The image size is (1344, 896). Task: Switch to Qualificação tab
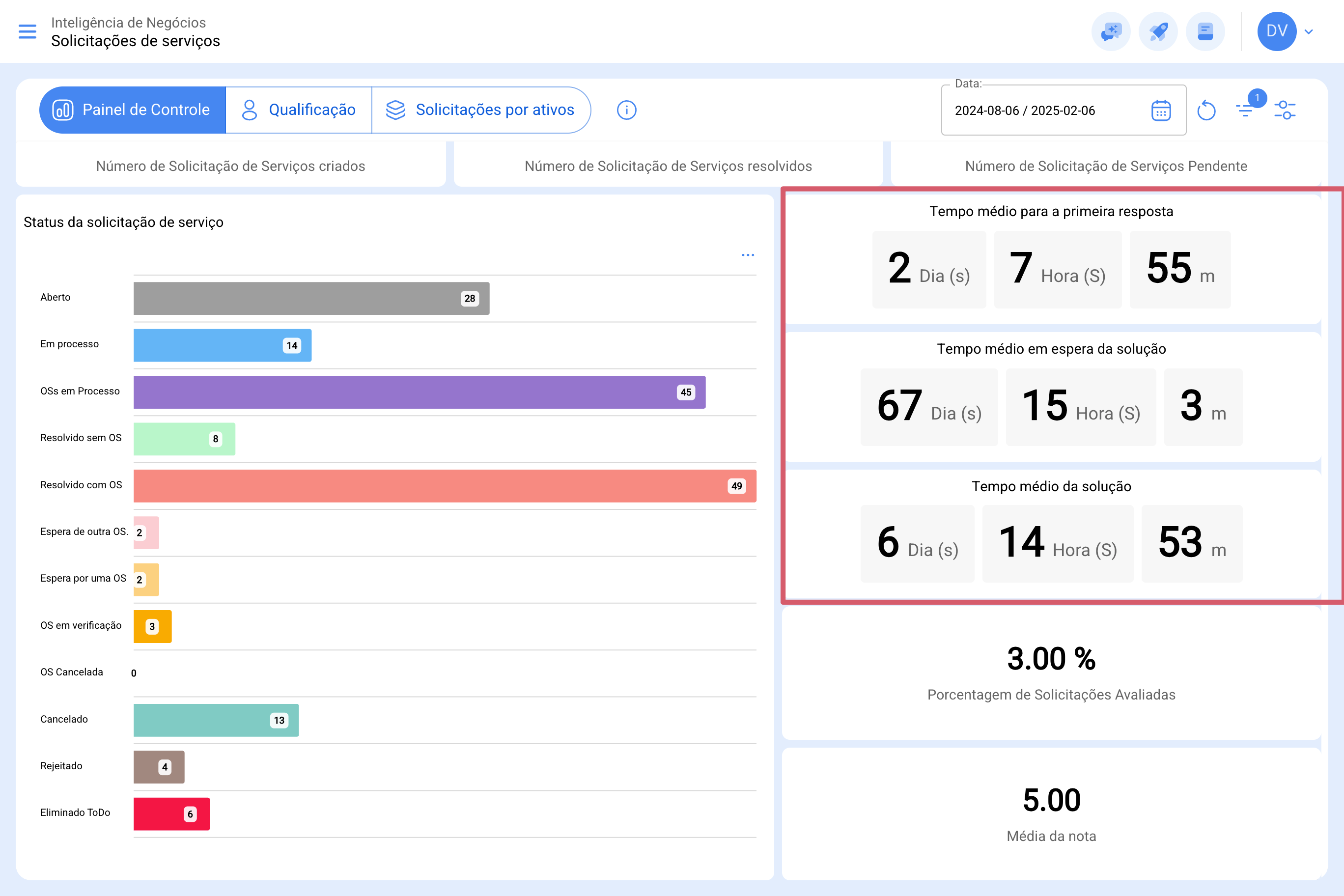299,110
